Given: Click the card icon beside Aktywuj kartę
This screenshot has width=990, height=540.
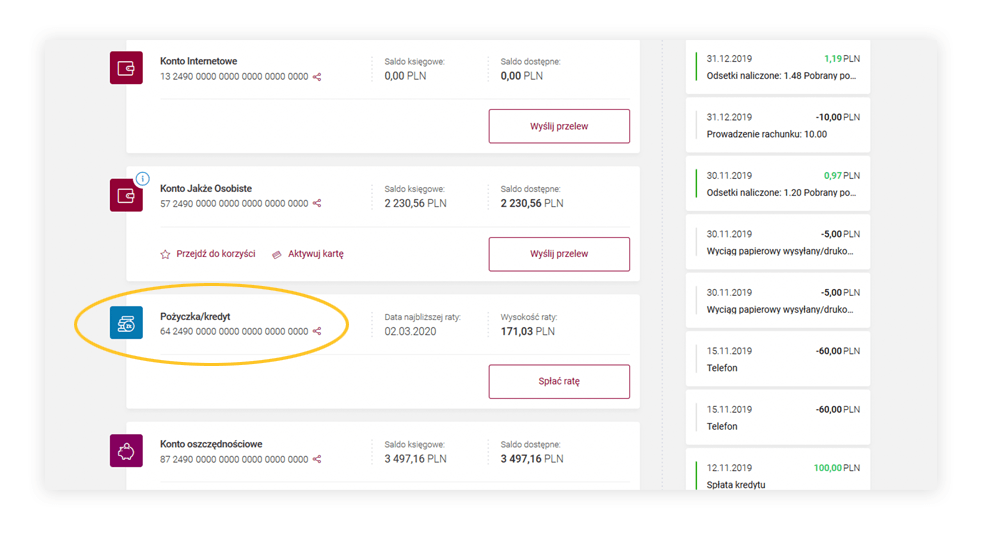Looking at the screenshot, I should pos(277,254).
